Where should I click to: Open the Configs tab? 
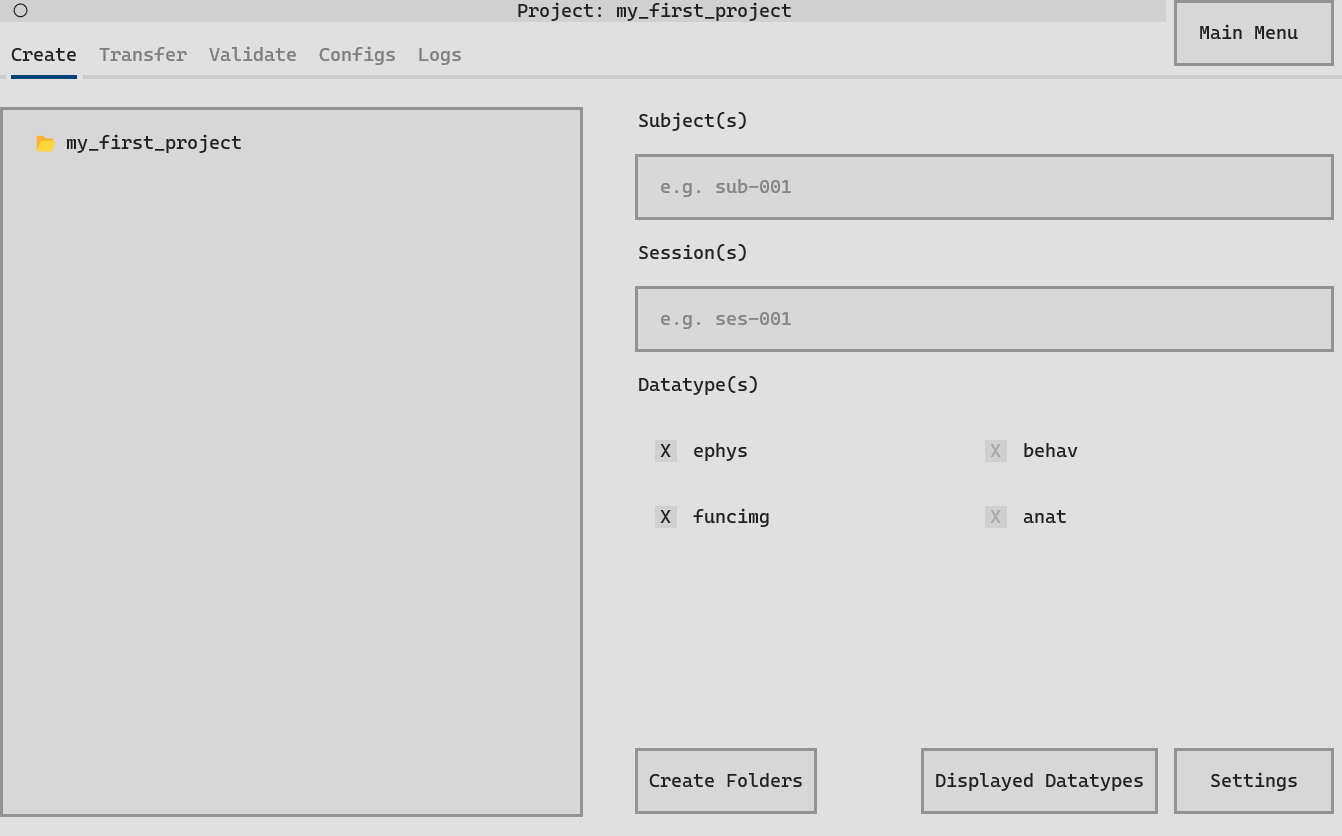(357, 55)
